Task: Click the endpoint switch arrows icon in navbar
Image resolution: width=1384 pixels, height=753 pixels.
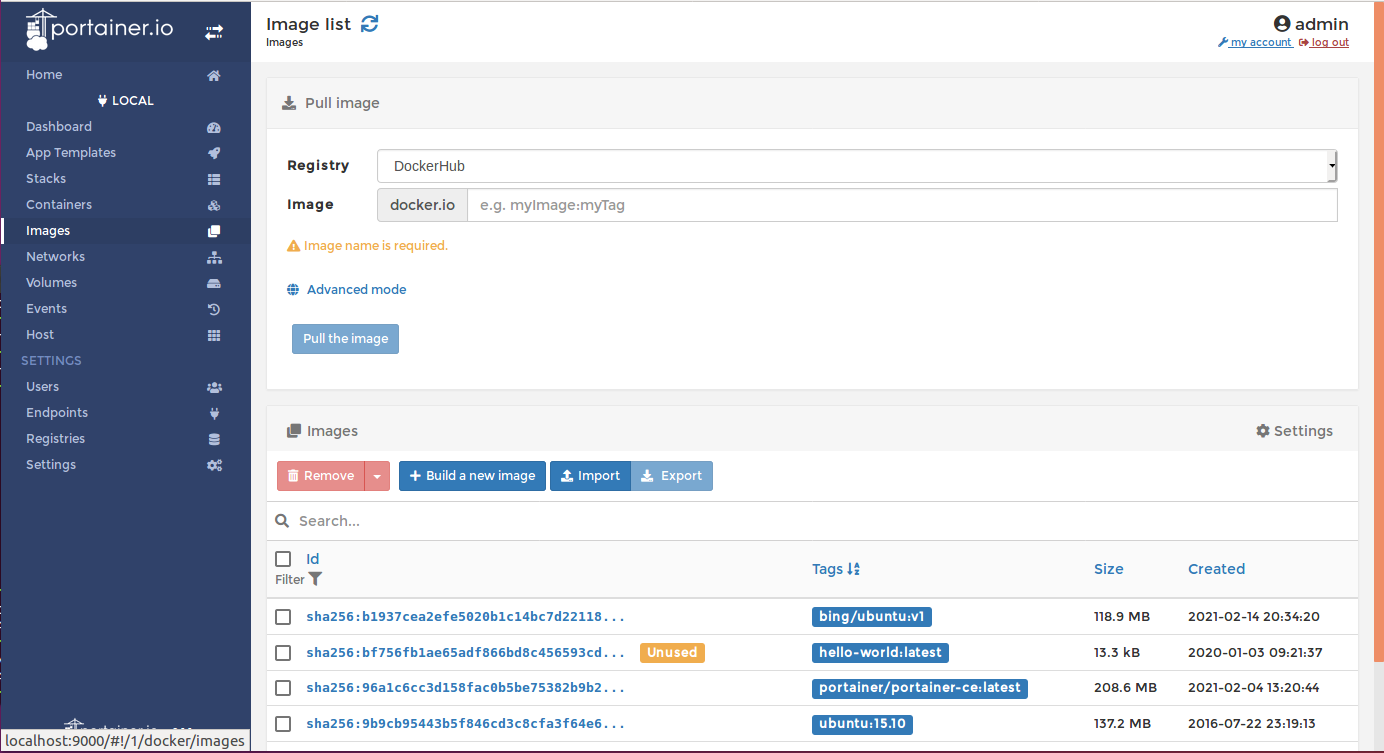Action: pos(214,31)
